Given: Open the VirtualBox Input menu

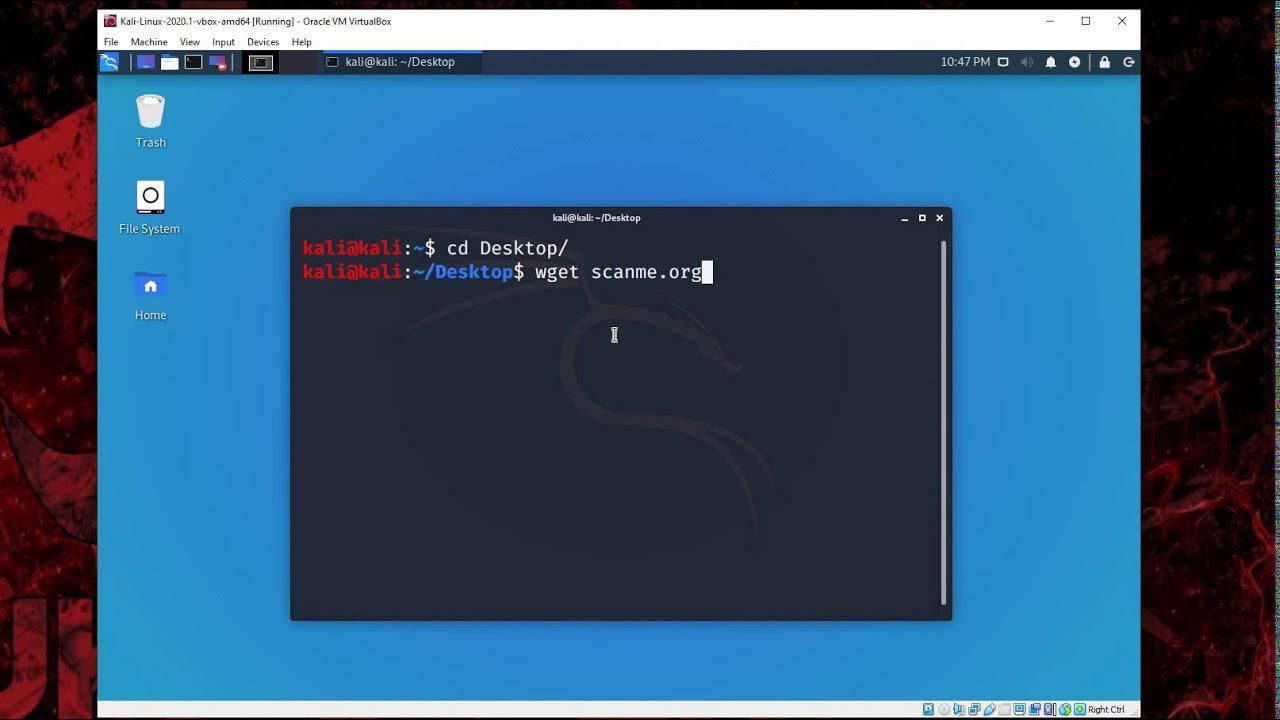Looking at the screenshot, I should 223,42.
